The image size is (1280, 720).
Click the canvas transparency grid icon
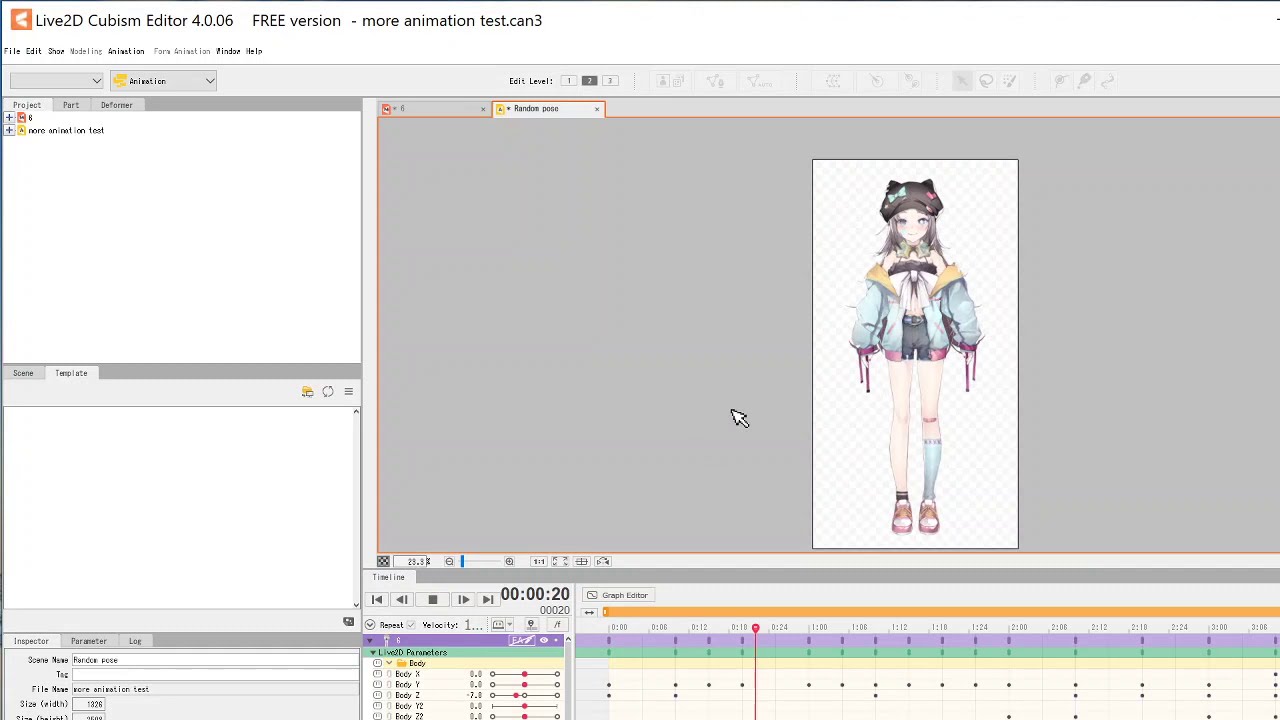pyautogui.click(x=383, y=561)
